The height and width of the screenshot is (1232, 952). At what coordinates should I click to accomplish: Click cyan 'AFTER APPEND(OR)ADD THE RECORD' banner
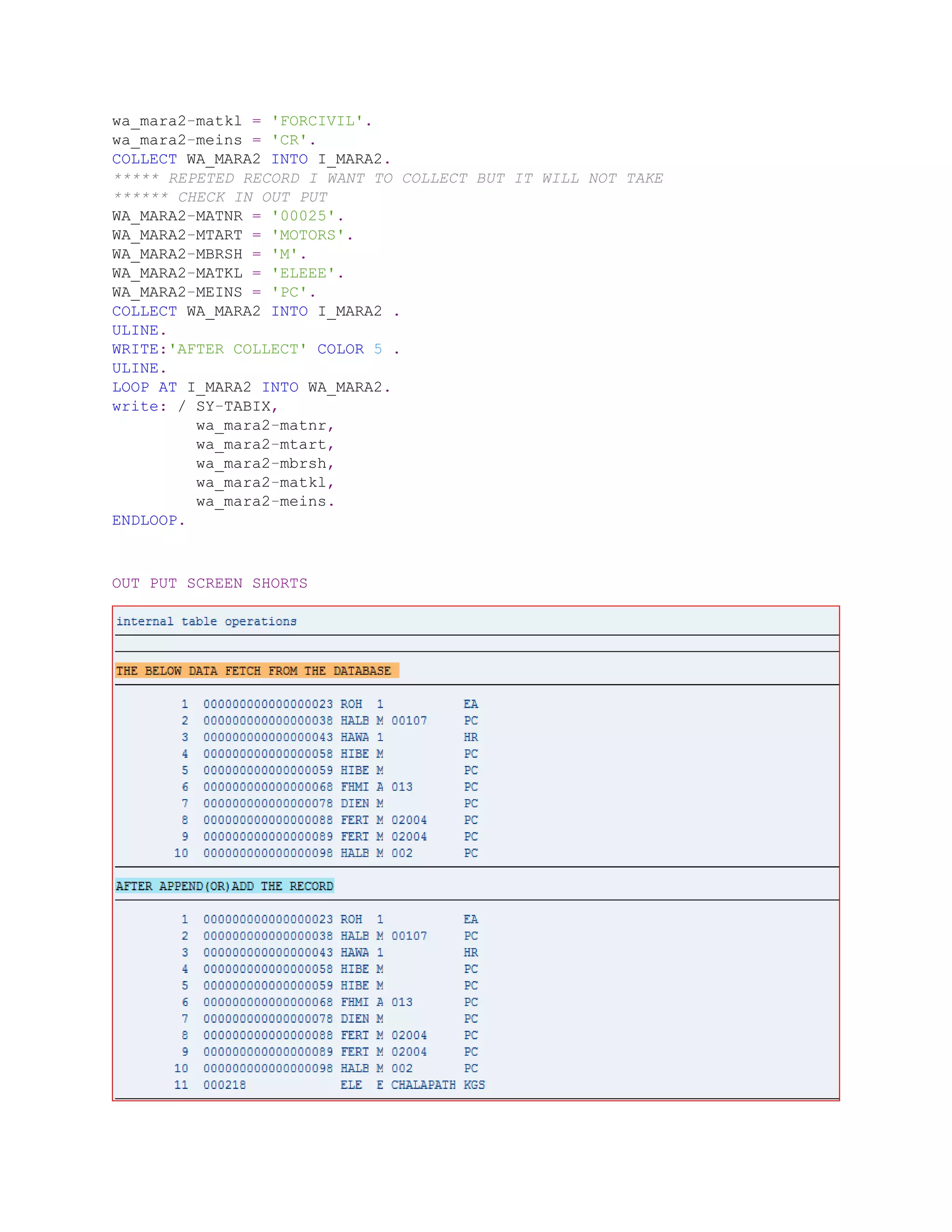click(225, 886)
